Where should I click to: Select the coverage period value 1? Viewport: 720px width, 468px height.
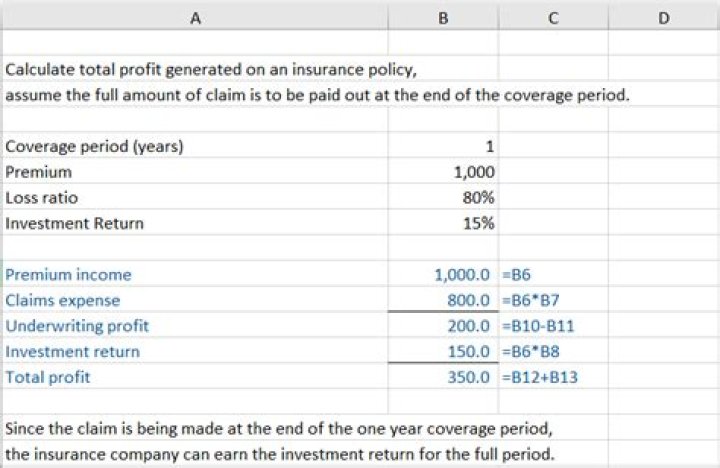click(443, 146)
